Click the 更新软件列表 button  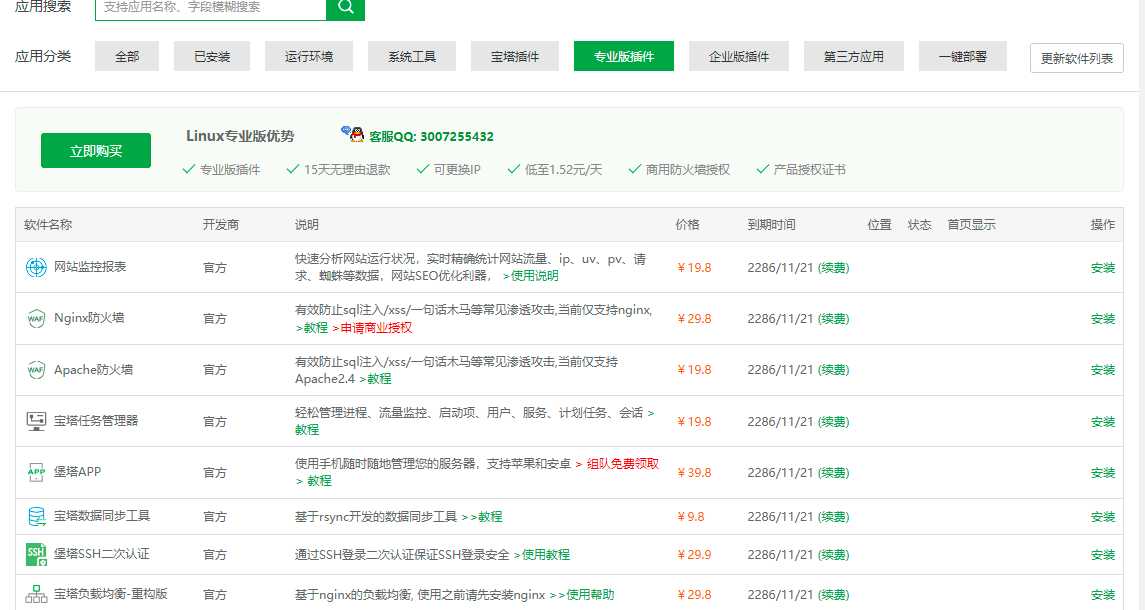tap(1076, 58)
